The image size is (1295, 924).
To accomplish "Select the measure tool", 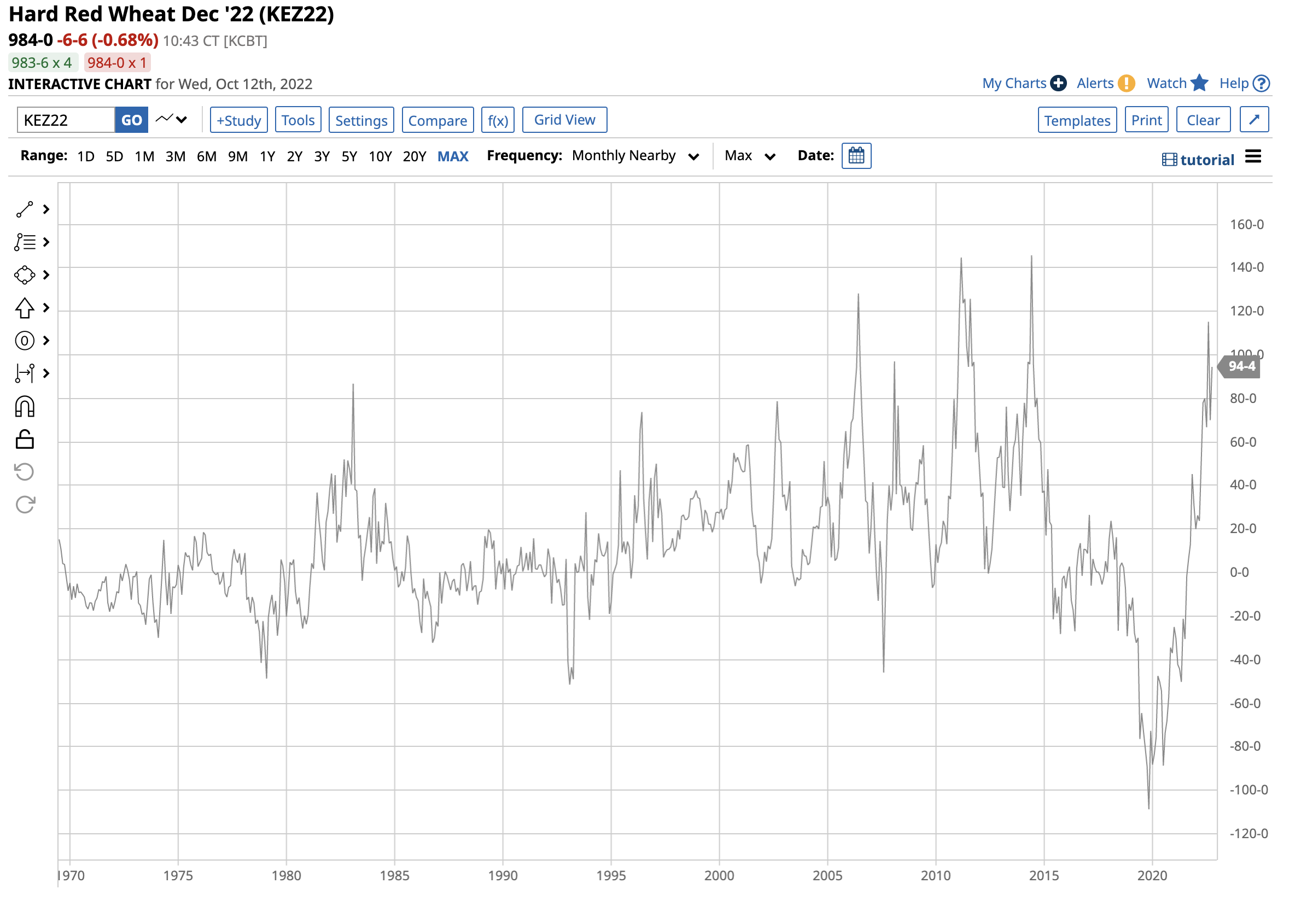I will 24,373.
